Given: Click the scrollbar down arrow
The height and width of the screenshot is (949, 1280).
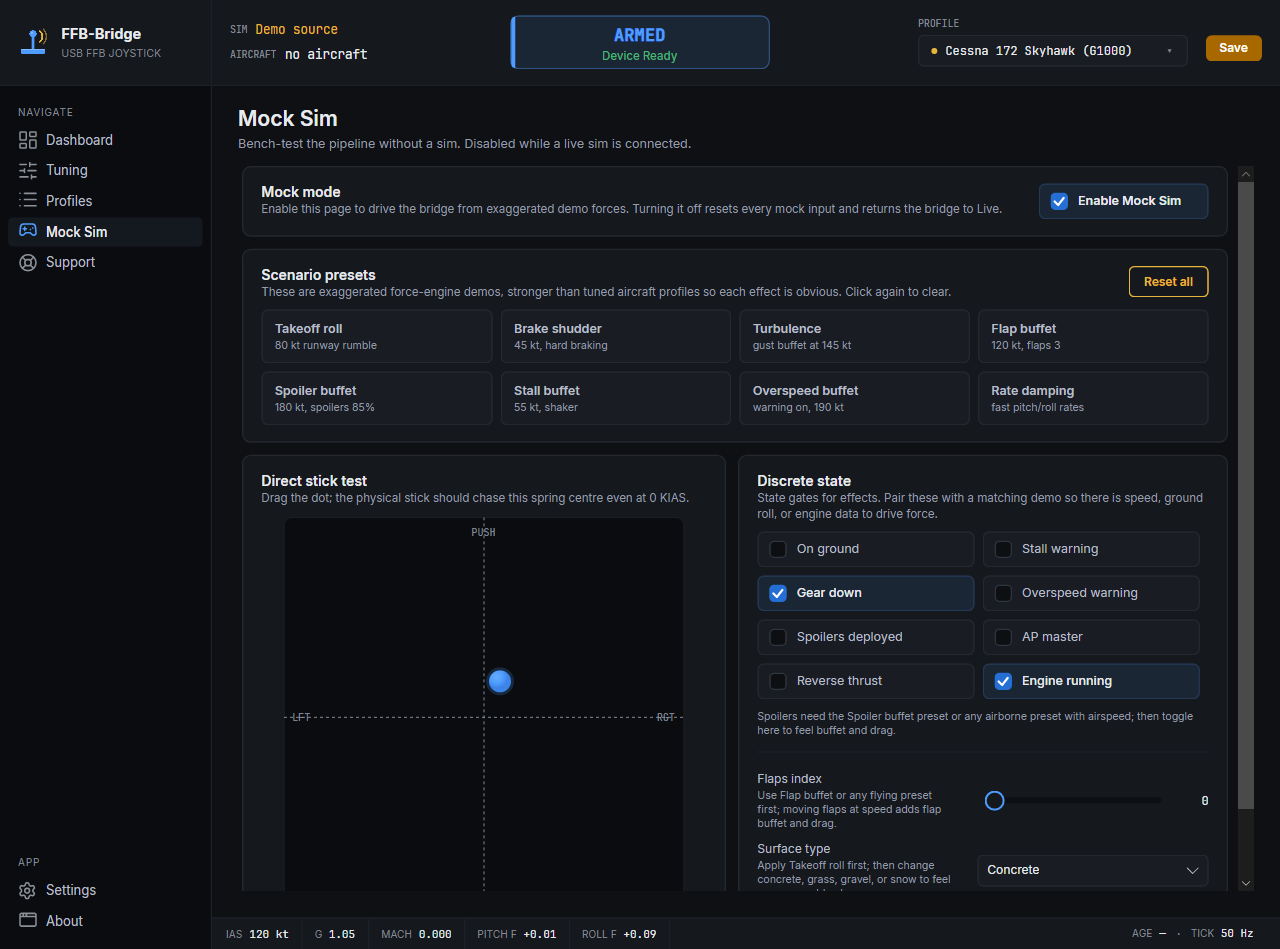Looking at the screenshot, I should pyautogui.click(x=1245, y=883).
